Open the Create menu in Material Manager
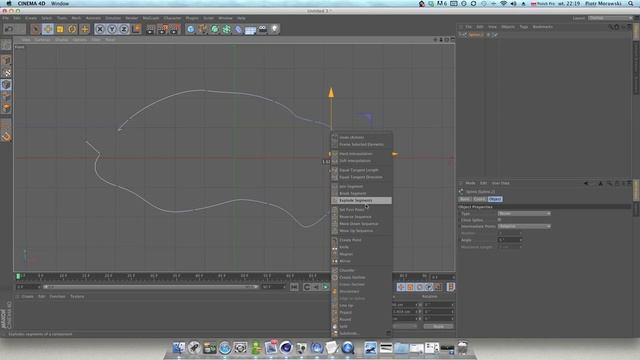The width and height of the screenshot is (640, 360). [x=28, y=297]
